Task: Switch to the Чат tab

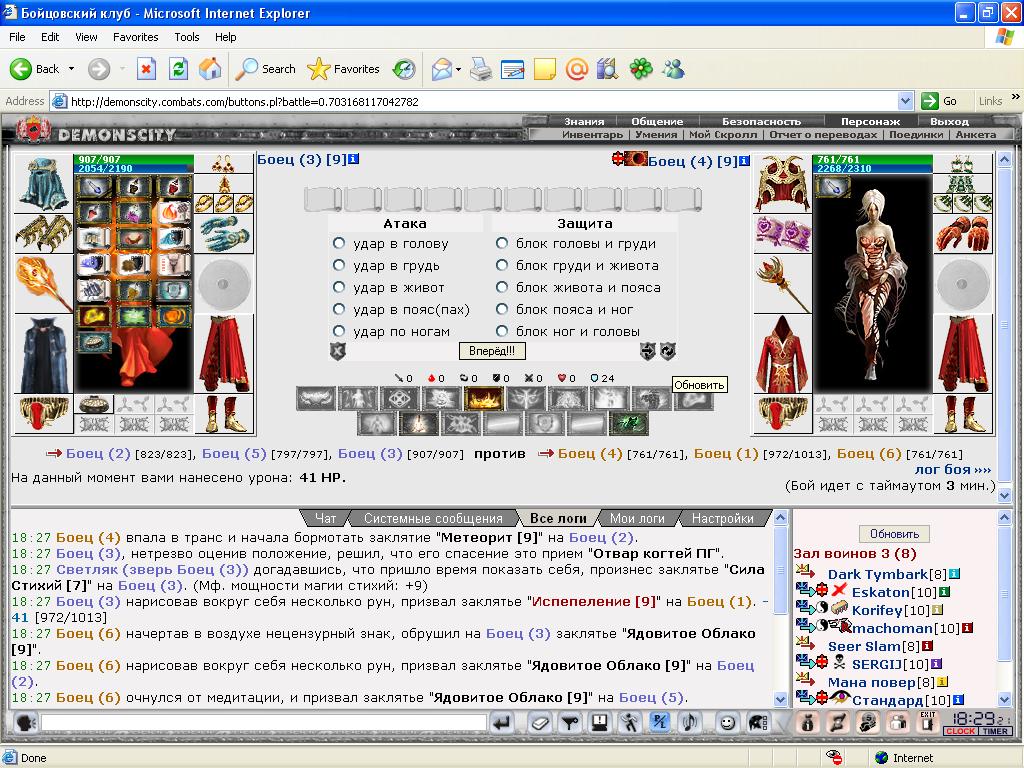Action: (325, 519)
